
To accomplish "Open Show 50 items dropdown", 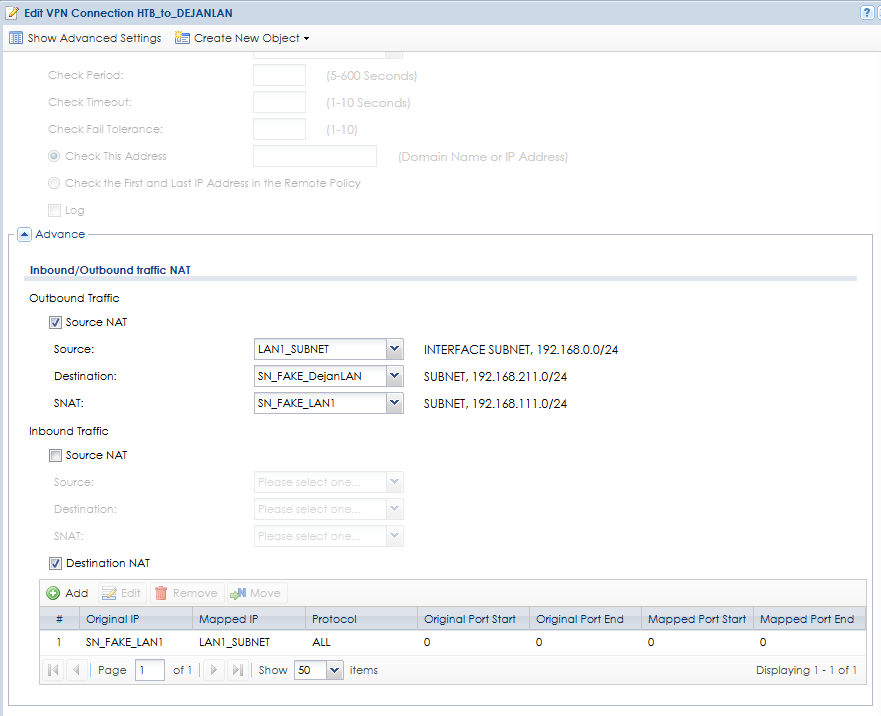I will click(335, 670).
